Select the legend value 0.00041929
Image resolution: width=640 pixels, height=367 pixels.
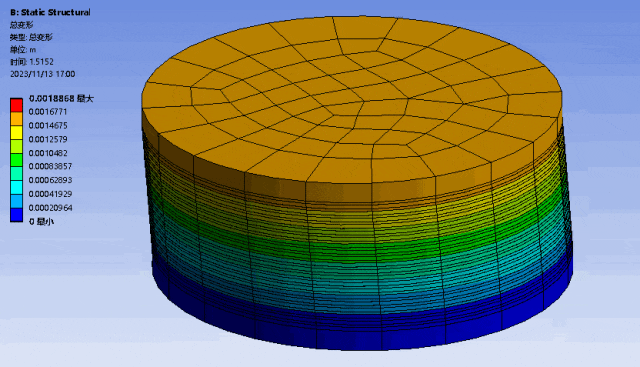[x=50, y=194]
